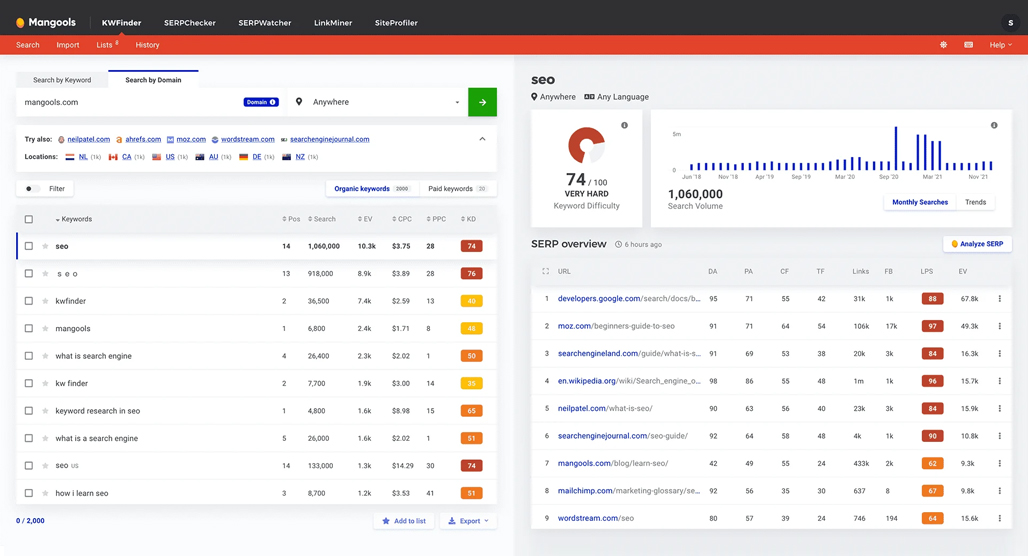1028x556 pixels.
Task: Star the keyword research in seo row
Action: (x=45, y=410)
